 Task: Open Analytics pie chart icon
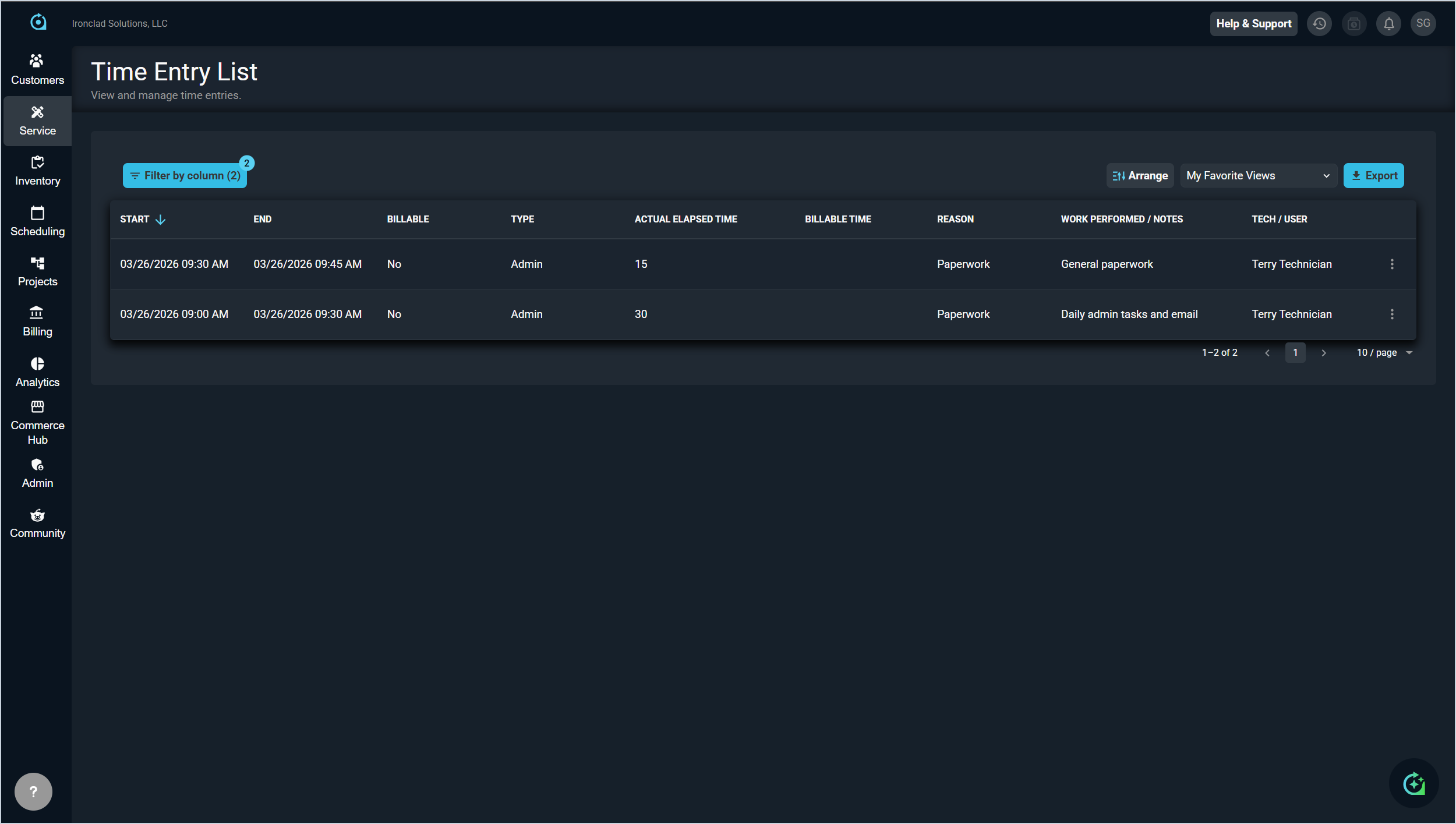37,364
